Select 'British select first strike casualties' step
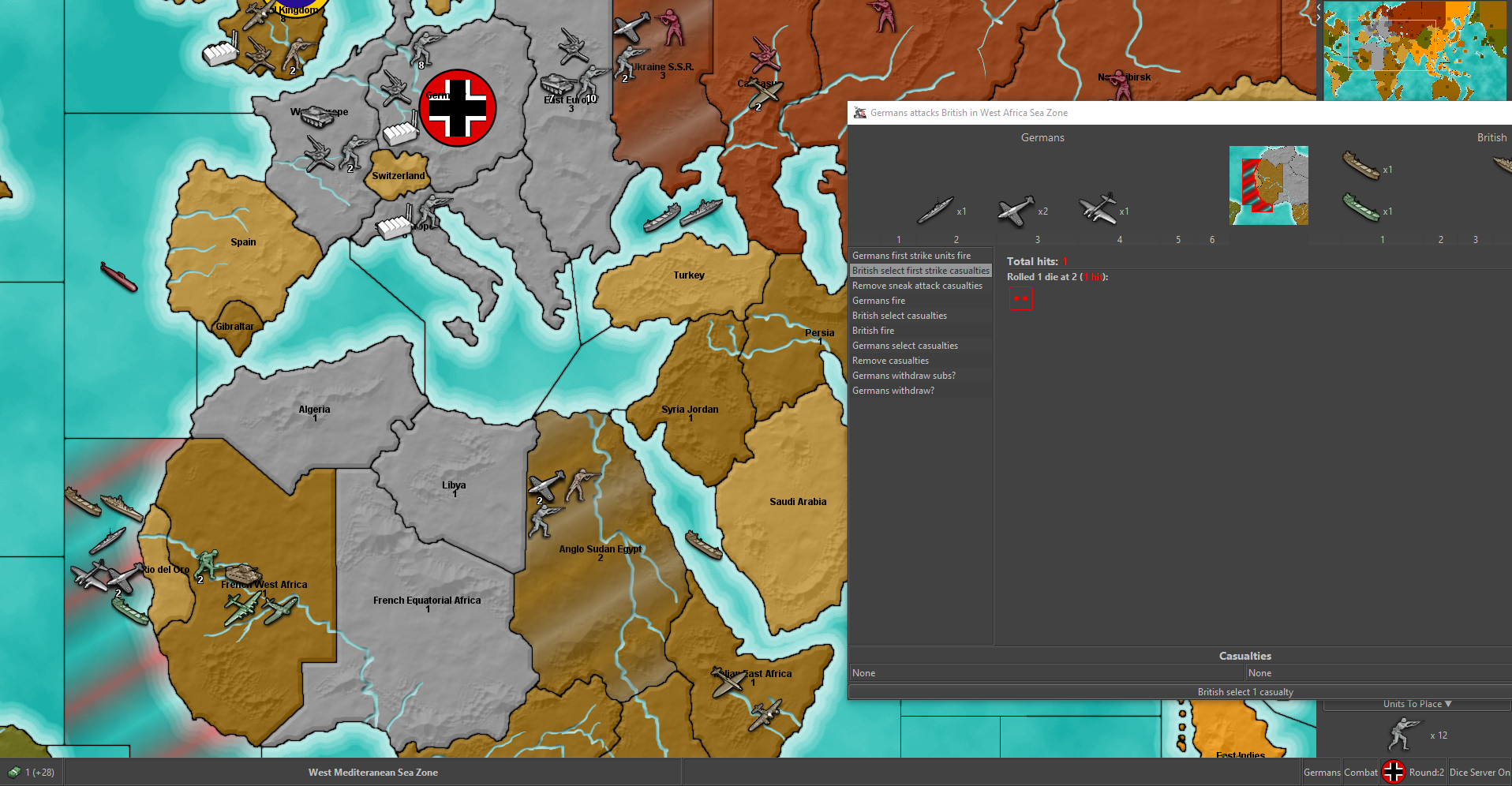The image size is (1512, 786). [x=920, y=271]
